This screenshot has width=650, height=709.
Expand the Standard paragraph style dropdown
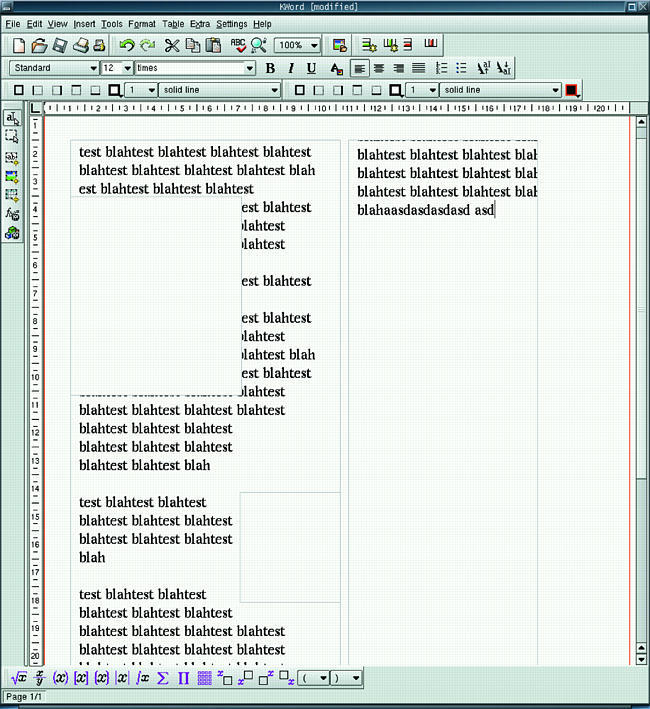tap(93, 68)
